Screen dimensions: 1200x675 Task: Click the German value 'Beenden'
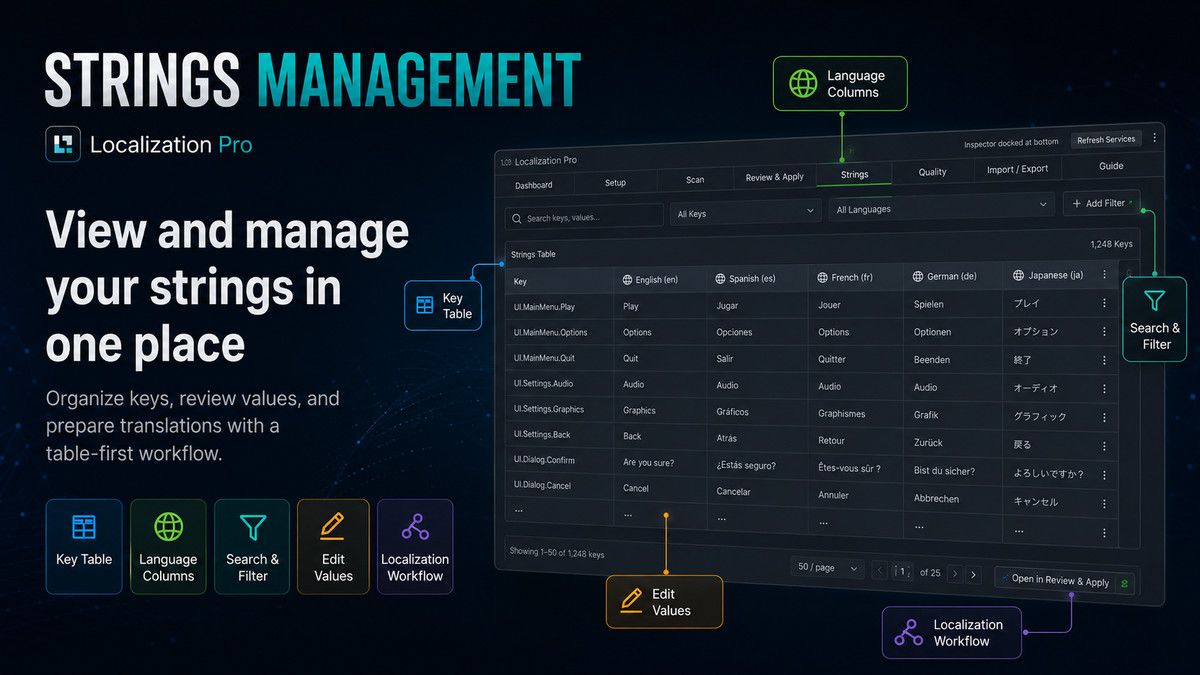(x=932, y=359)
